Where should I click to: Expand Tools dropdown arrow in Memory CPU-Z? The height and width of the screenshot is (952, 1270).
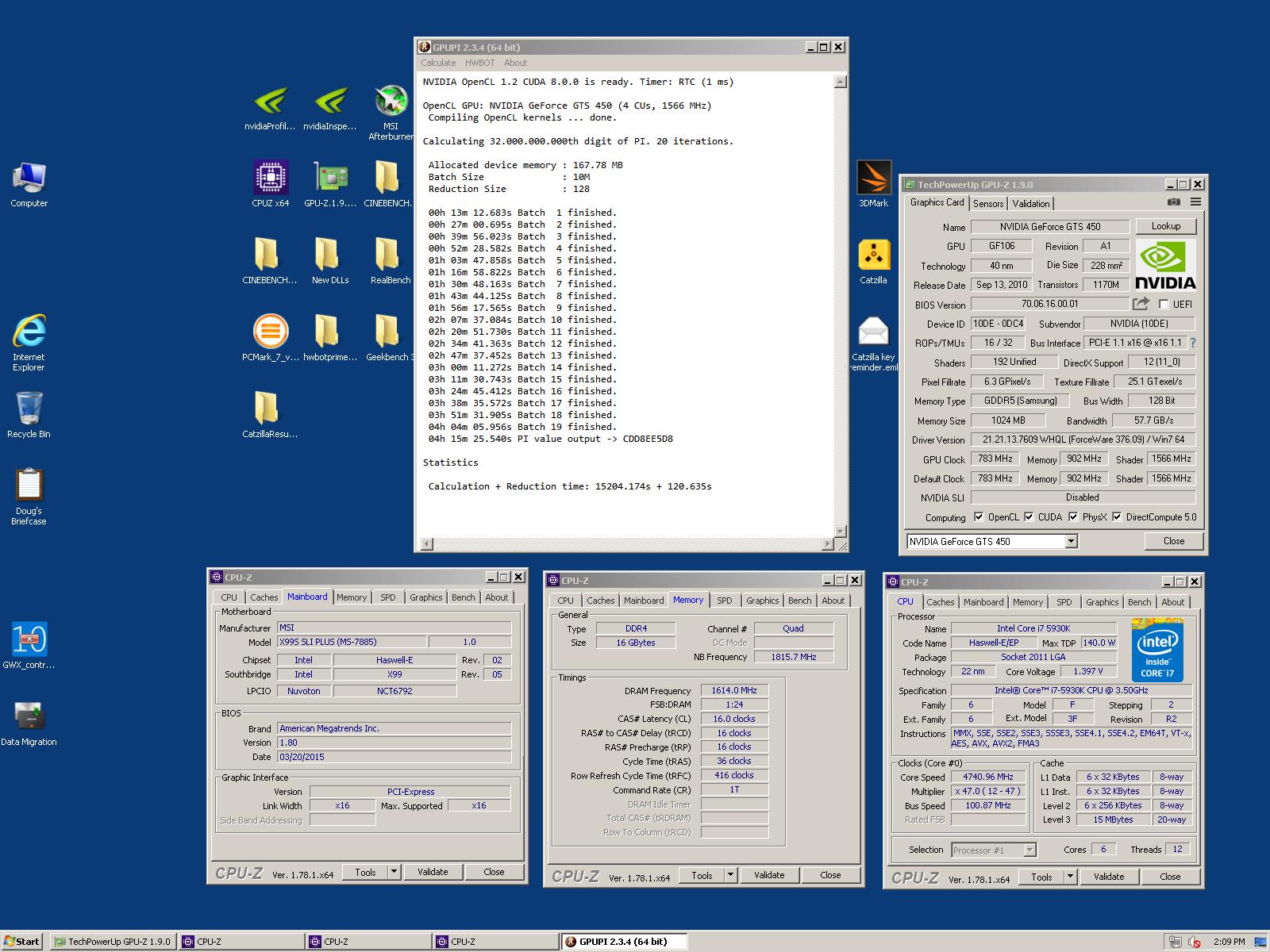(730, 875)
